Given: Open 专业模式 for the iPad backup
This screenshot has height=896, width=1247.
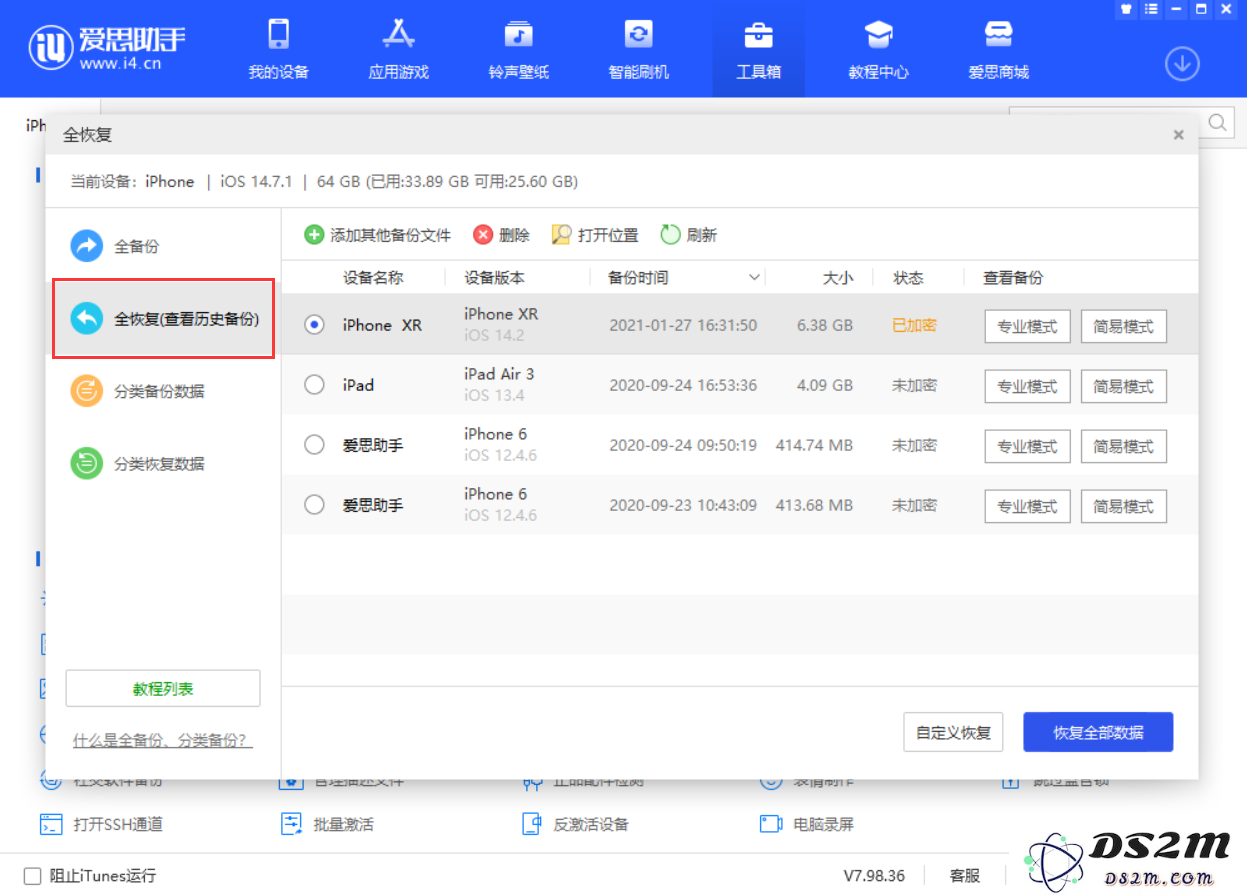Looking at the screenshot, I should pyautogui.click(x=1028, y=386).
